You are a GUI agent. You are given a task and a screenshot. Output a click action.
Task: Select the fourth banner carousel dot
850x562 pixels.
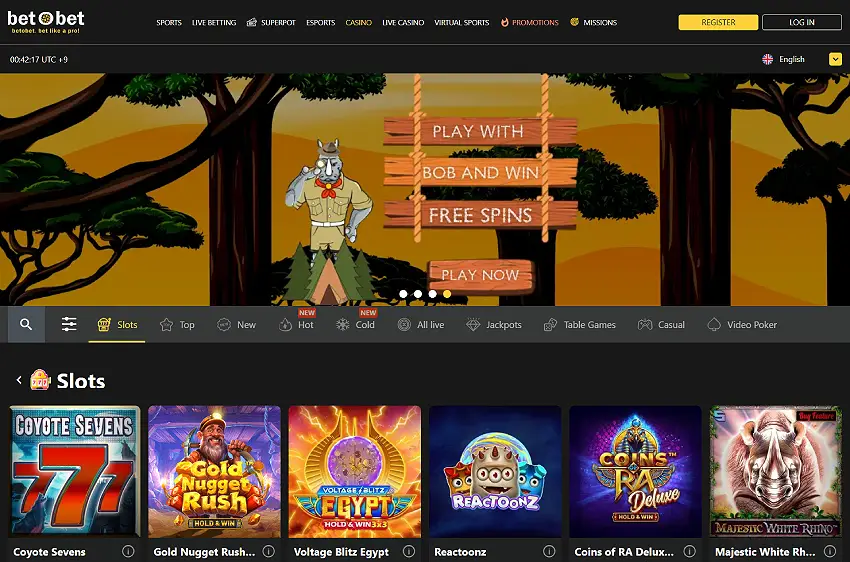click(x=447, y=294)
